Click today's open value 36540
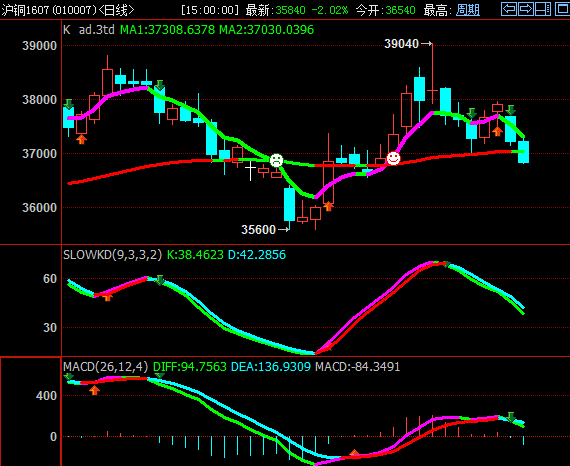This screenshot has height=466, width=570. point(400,10)
